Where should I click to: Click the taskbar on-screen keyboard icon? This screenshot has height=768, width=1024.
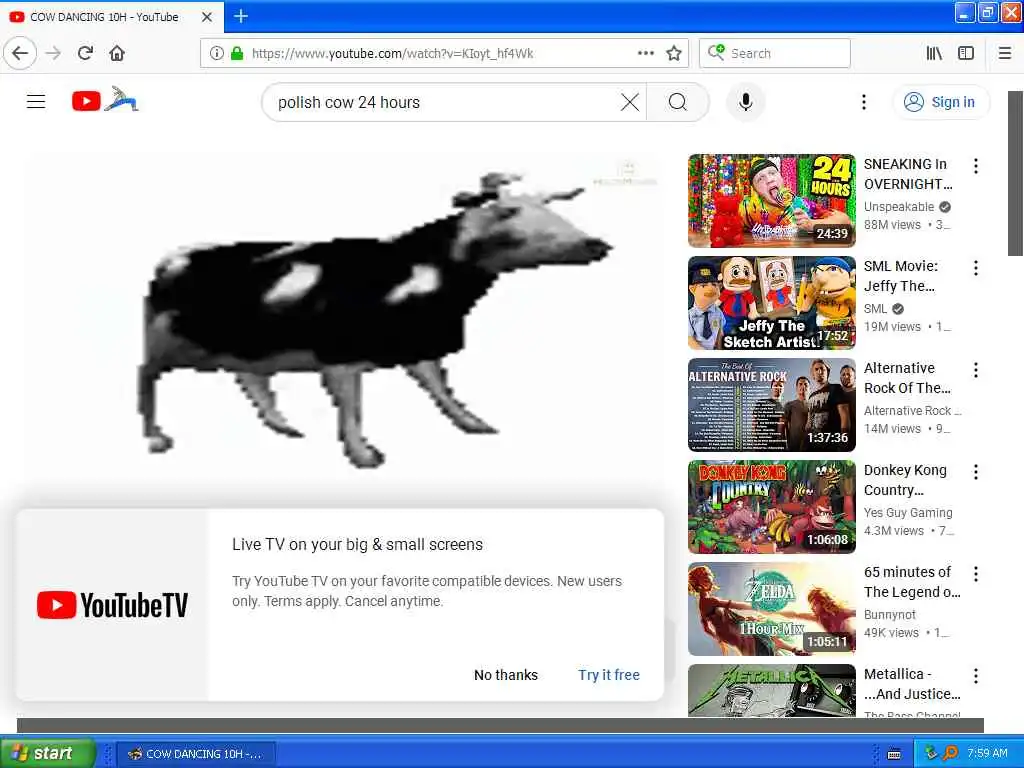click(894, 754)
